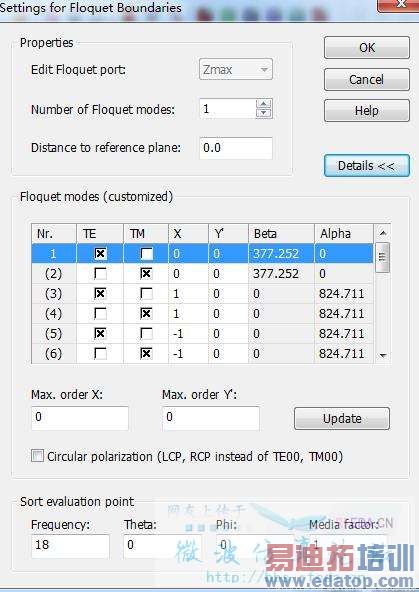Collapse details with Details << button
Screen dimensions: 419x592
point(367,166)
